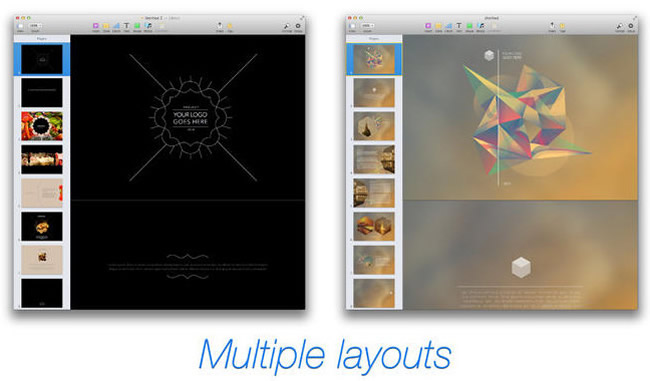Click the Insert icon in the gold-document window
Image resolution: width=650 pixels, height=381 pixels.
pyautogui.click(x=428, y=26)
